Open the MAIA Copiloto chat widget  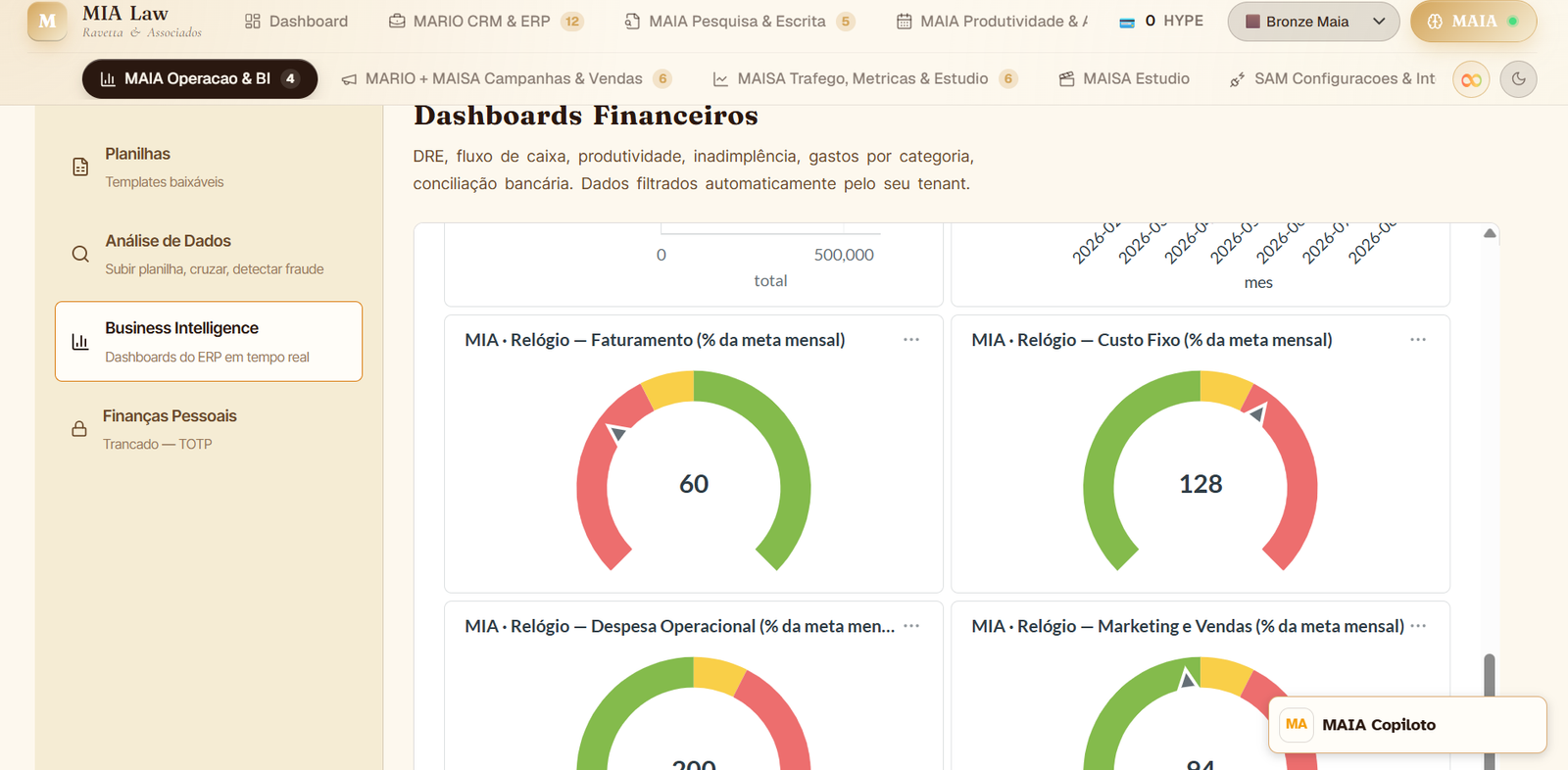(1407, 725)
